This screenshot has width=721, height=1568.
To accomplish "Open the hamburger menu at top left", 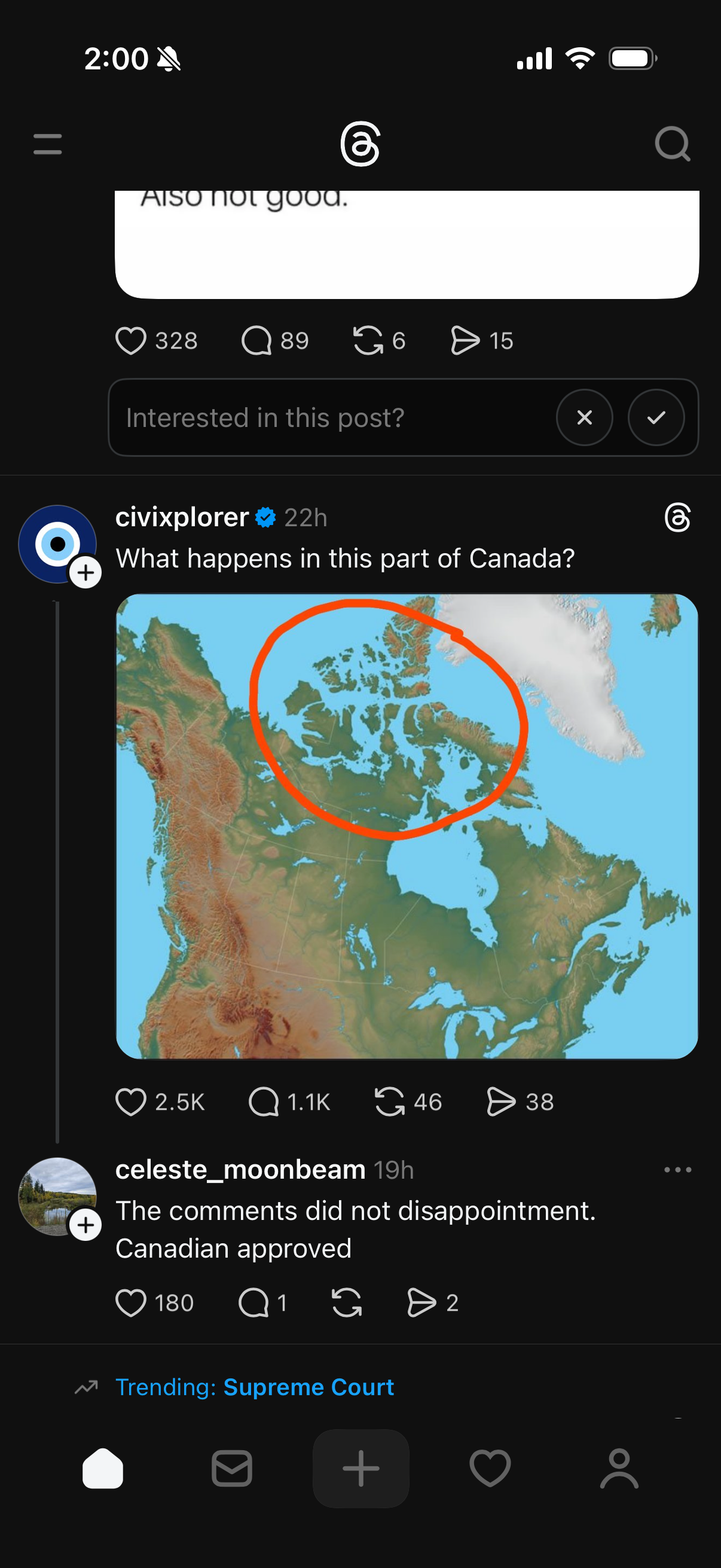I will click(x=47, y=144).
